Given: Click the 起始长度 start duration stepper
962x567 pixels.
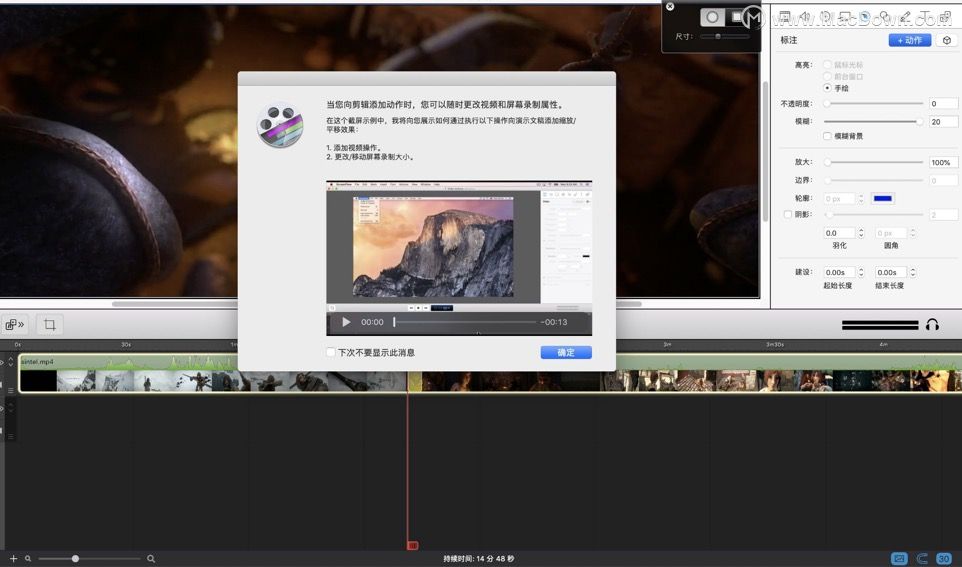Looking at the screenshot, I should click(861, 272).
